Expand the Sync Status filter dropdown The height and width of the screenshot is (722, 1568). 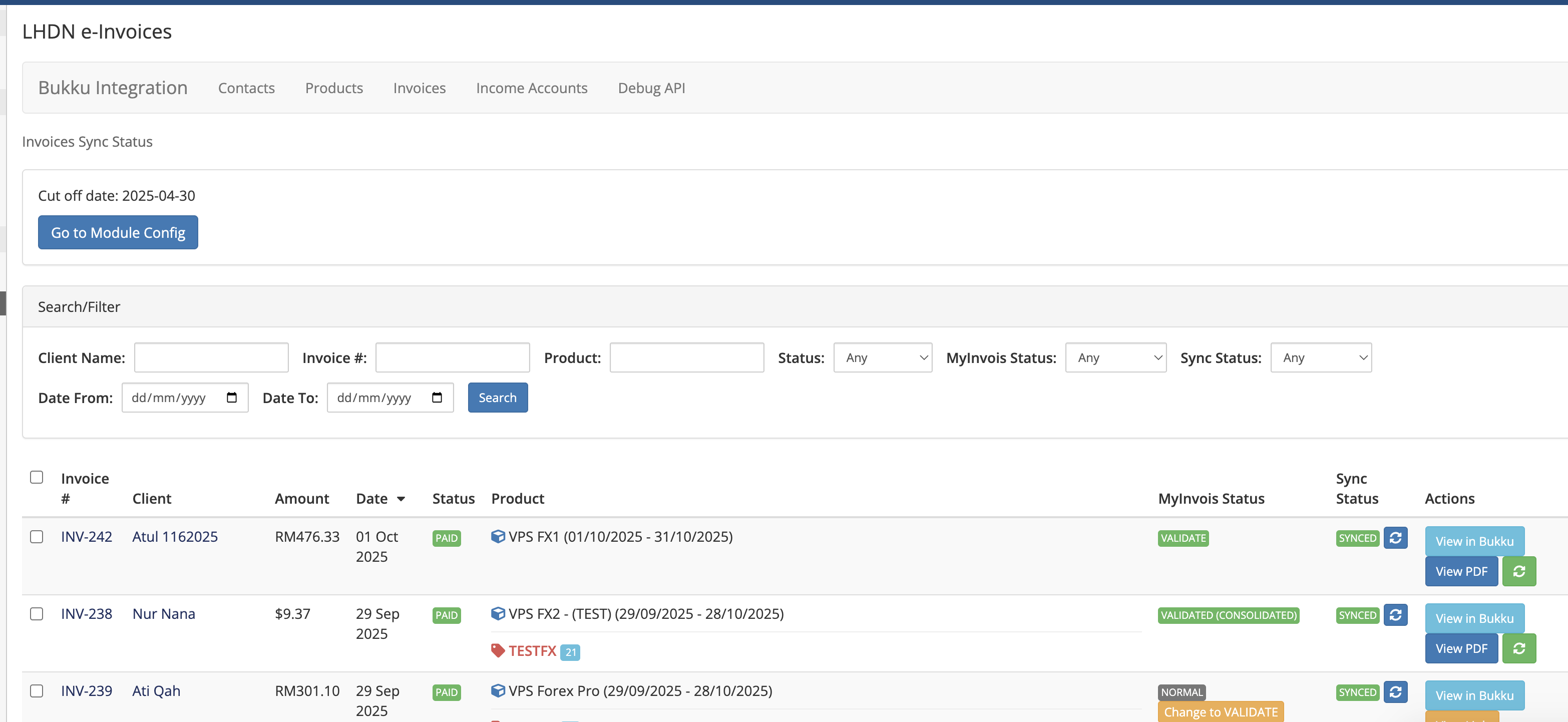click(1320, 357)
